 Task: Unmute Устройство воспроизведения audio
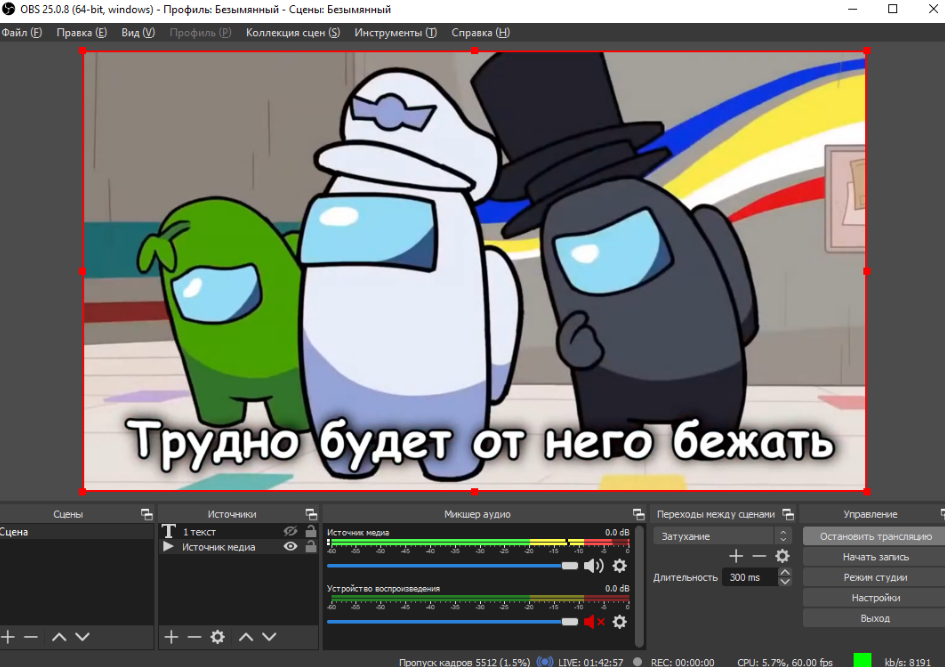(594, 622)
